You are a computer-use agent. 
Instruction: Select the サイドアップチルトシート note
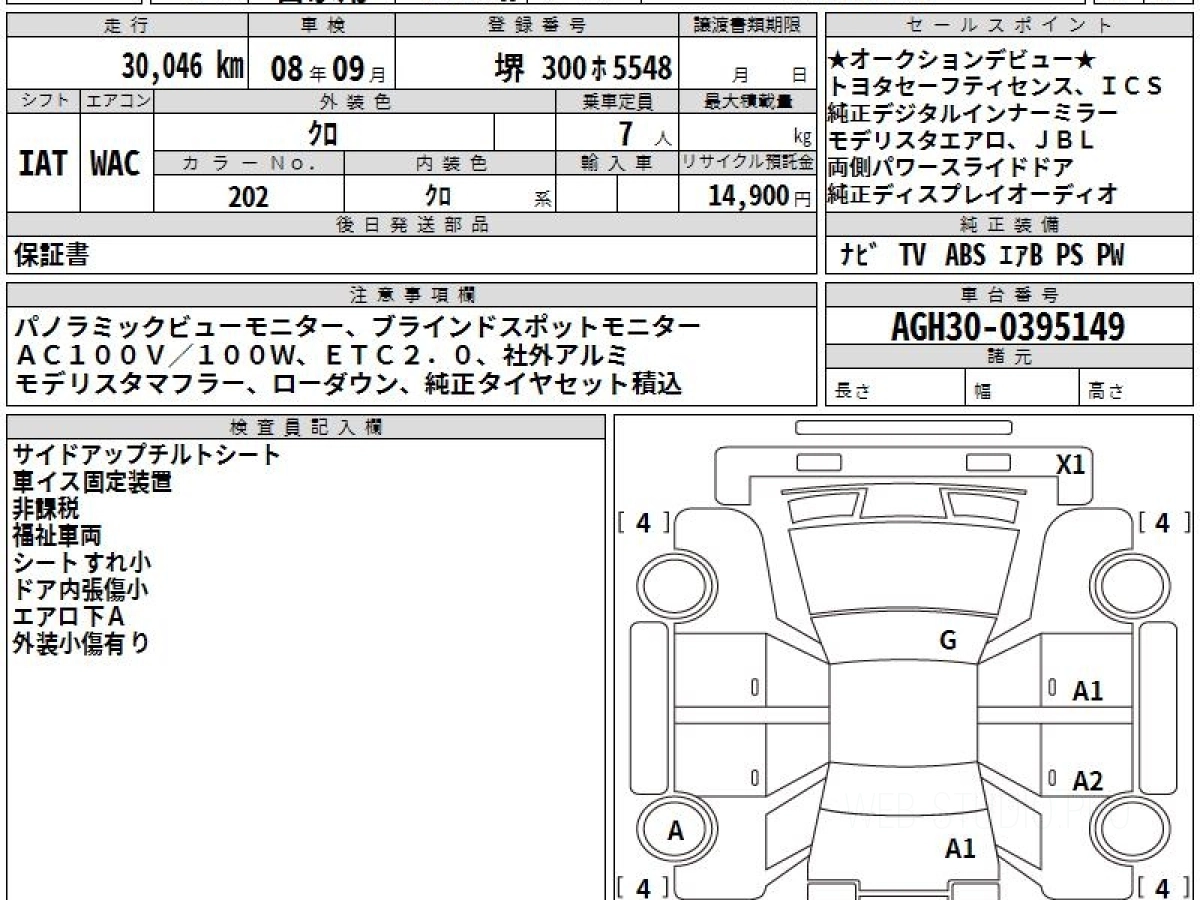click(x=147, y=455)
